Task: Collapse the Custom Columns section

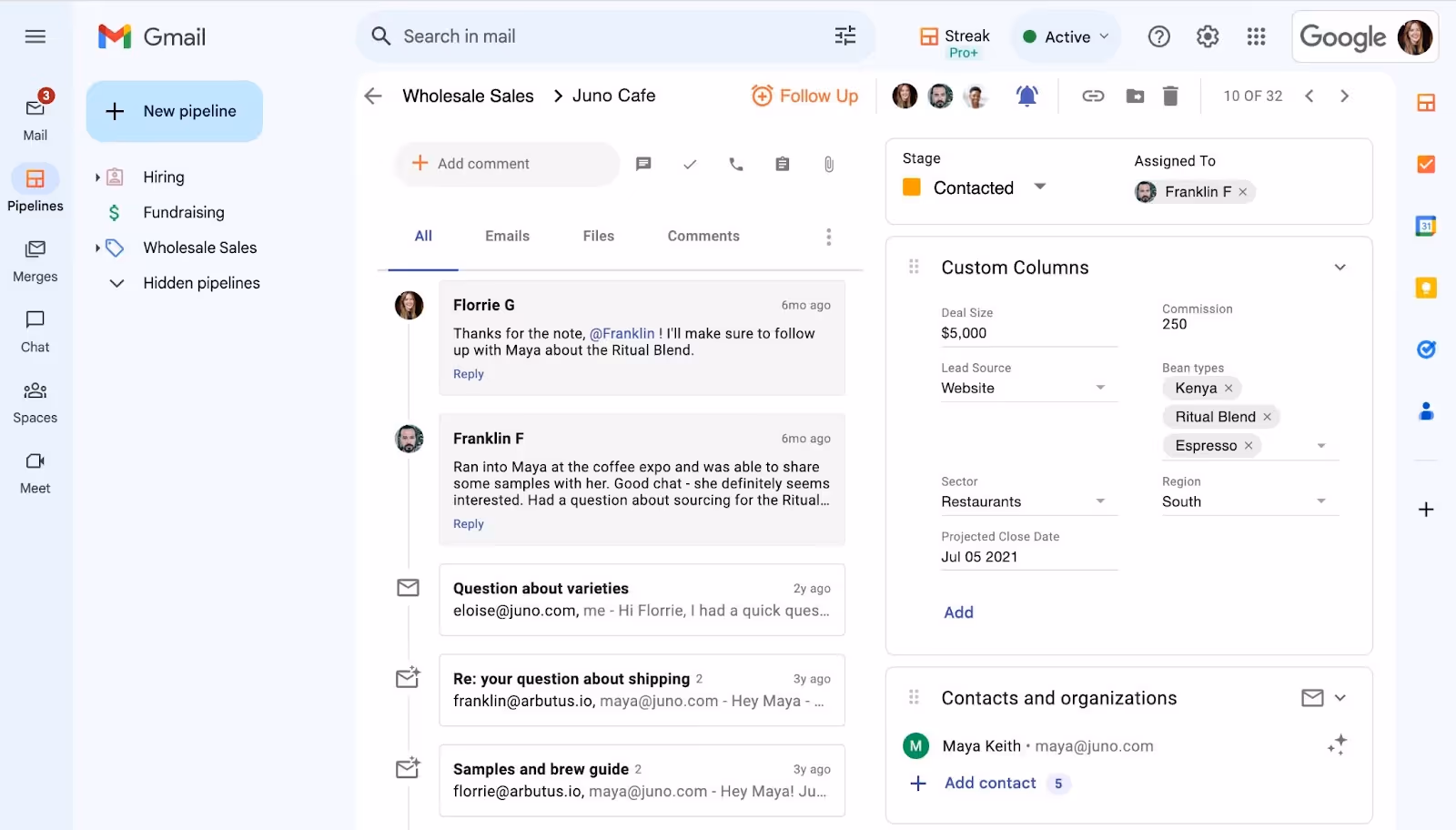Action: [1340, 268]
